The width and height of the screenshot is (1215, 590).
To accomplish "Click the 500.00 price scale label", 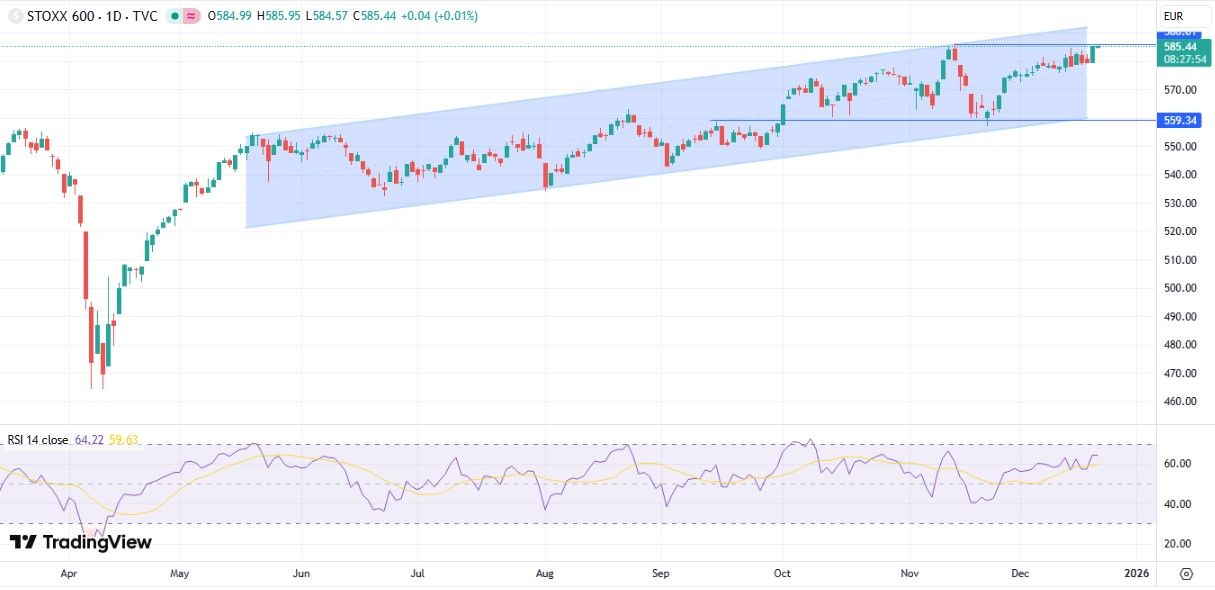I will (1176, 288).
